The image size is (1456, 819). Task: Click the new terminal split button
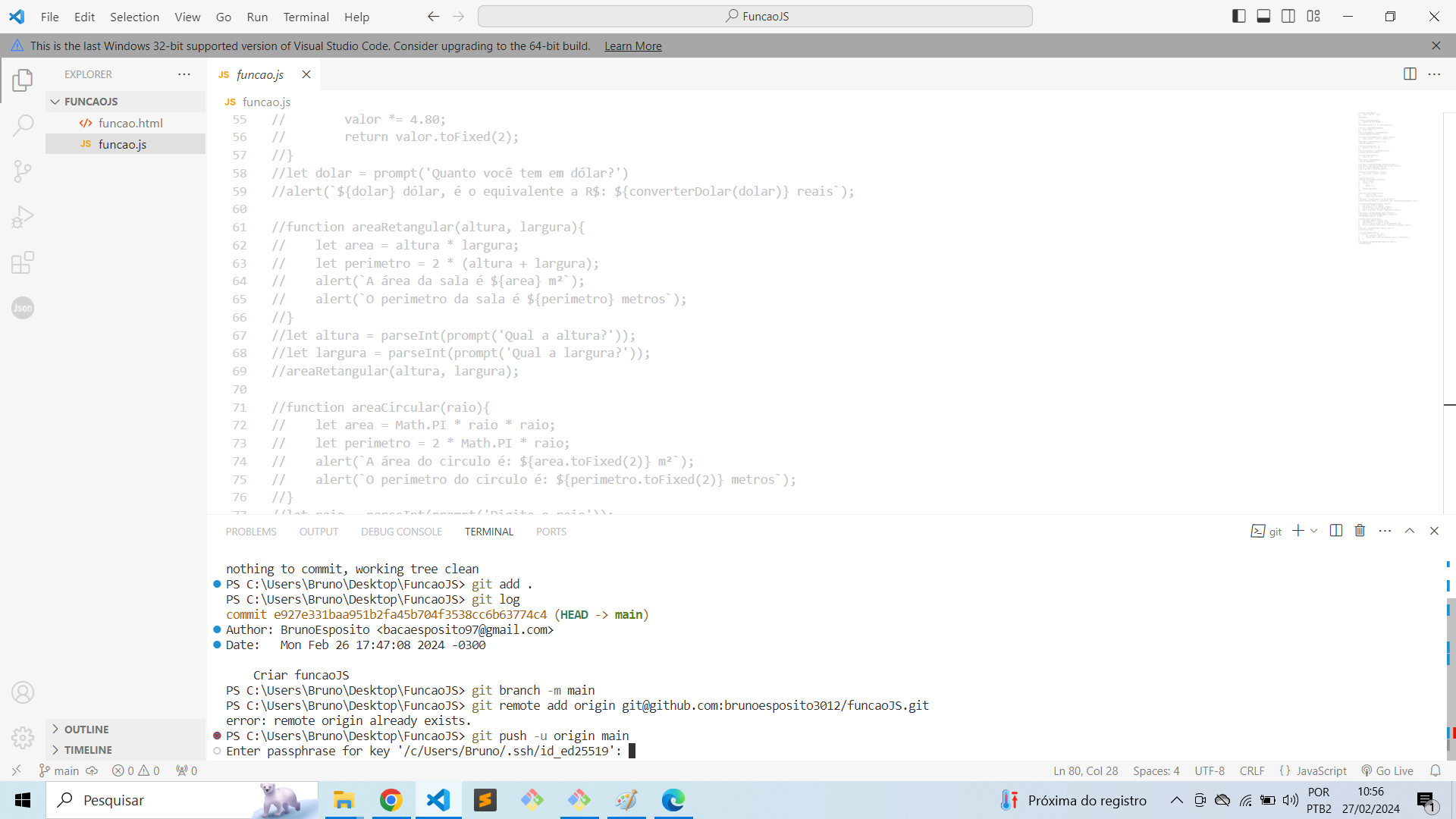click(1336, 531)
